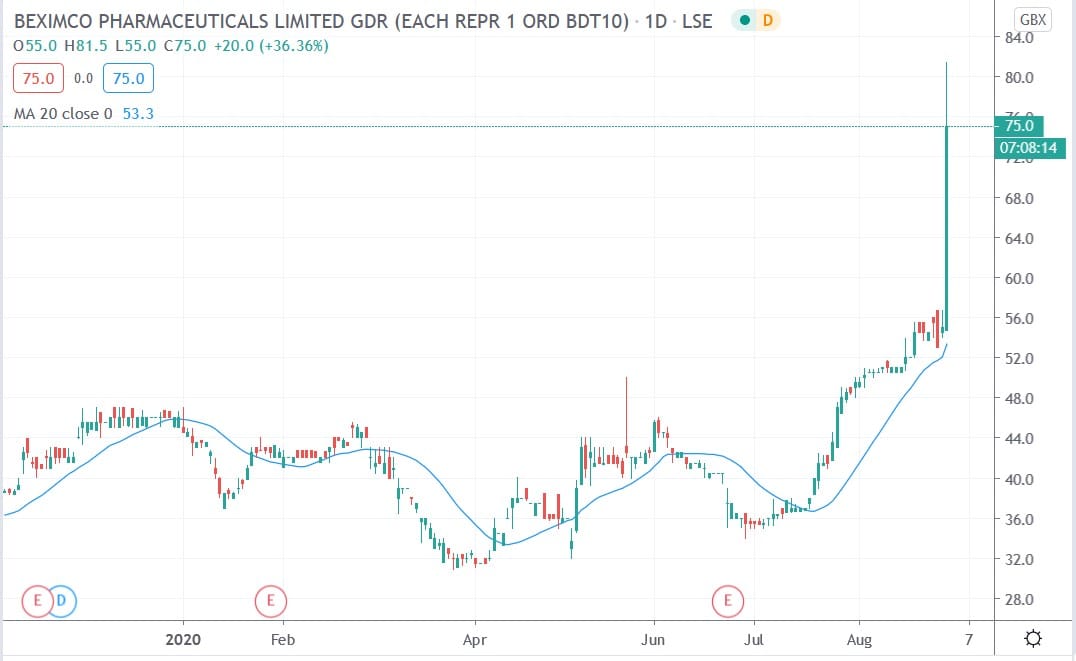
Task: Select the tall green latest candle body
Action: point(947,227)
